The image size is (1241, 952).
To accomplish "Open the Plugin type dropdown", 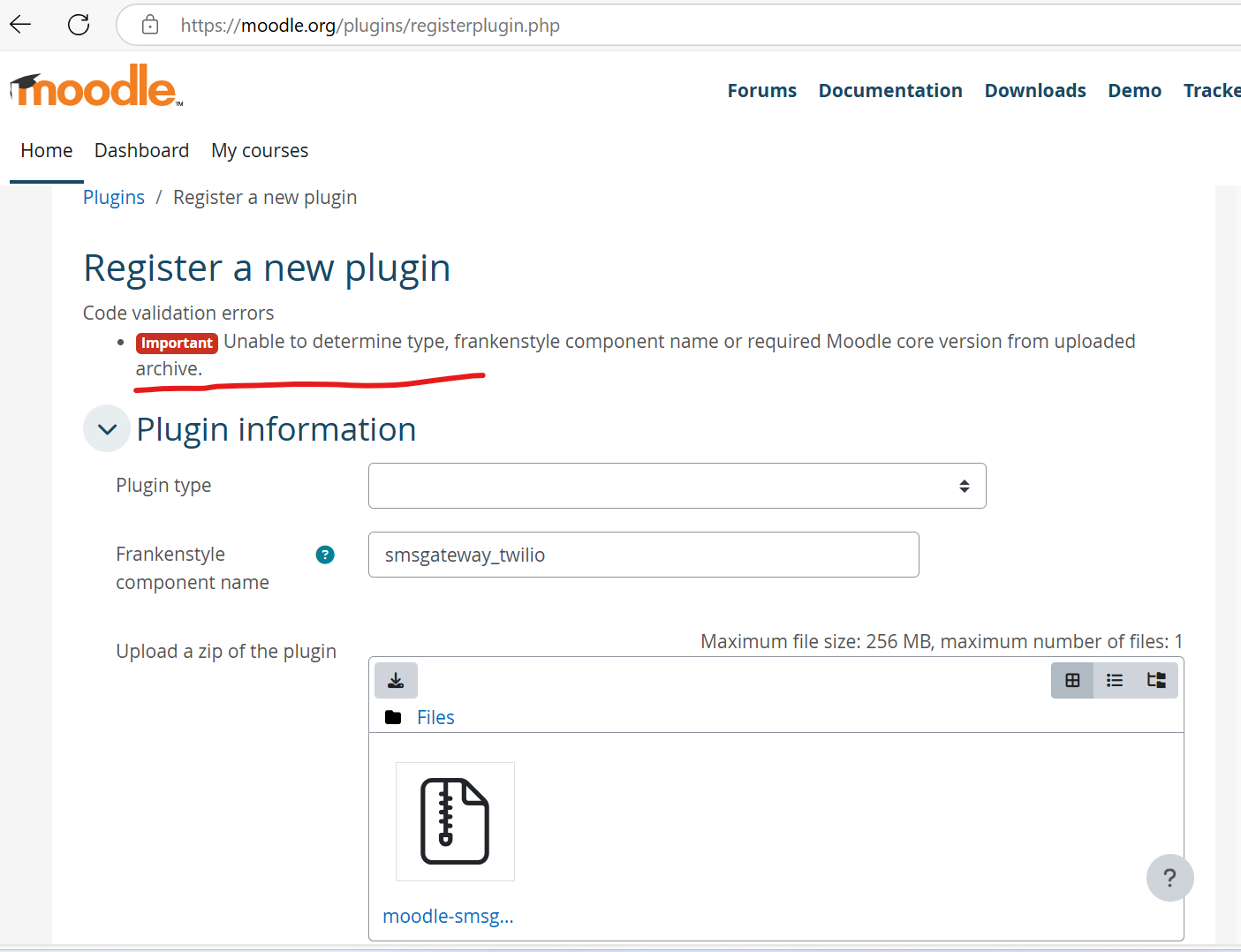I will click(x=677, y=486).
